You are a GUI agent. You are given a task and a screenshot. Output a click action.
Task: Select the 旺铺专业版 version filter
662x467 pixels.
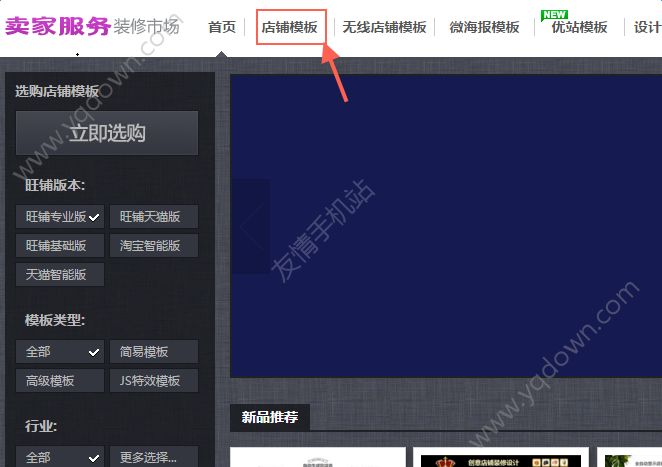pos(60,217)
